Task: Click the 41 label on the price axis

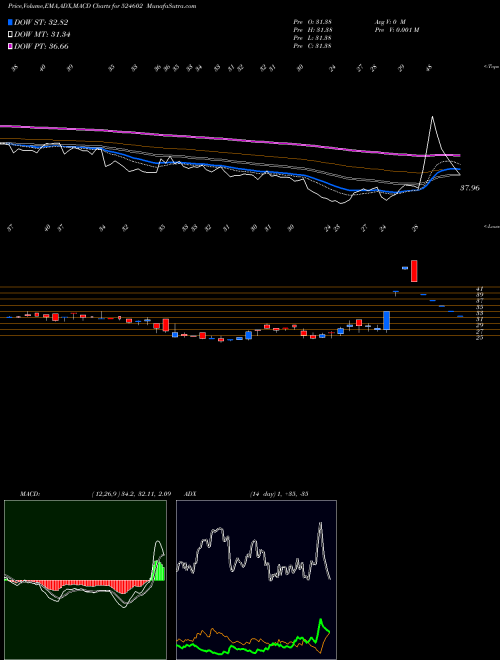Action: click(x=479, y=289)
